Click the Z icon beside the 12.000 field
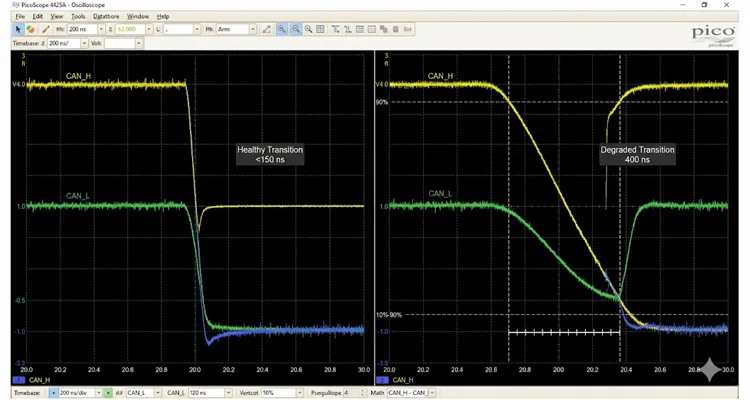The width and height of the screenshot is (750, 400). (x=110, y=29)
